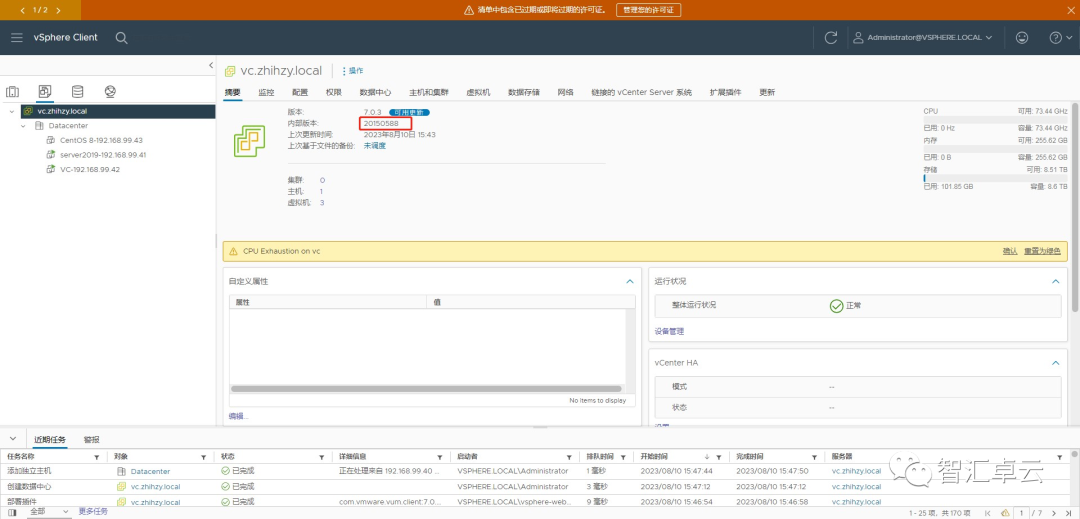This screenshot has height=519, width=1080.
Task: Collapse the vc.zhihzy.local tree node
Action: [x=12, y=111]
